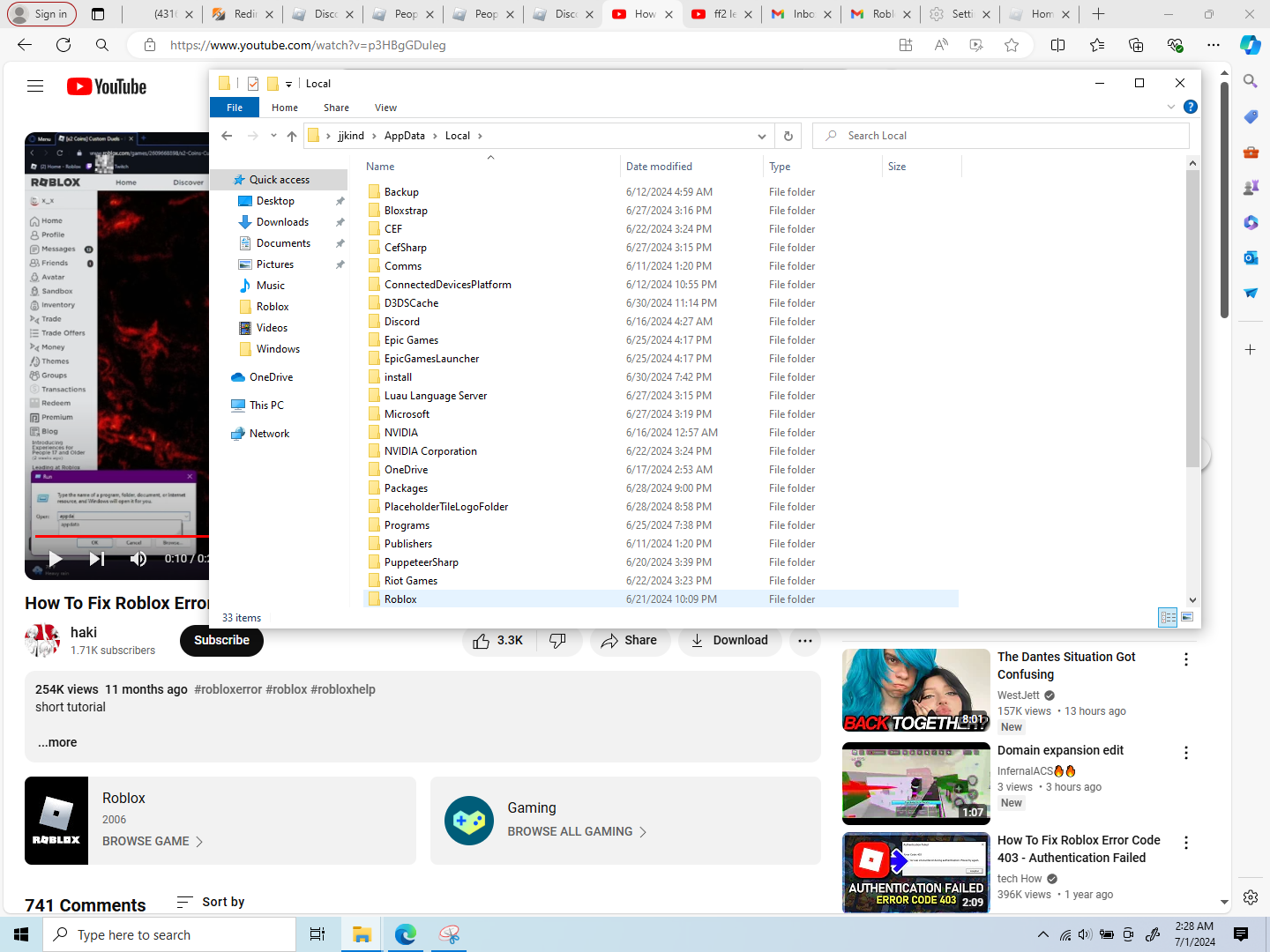Image resolution: width=1270 pixels, height=952 pixels.
Task: Open options for Dantes Situation video
Action: [x=1186, y=659]
